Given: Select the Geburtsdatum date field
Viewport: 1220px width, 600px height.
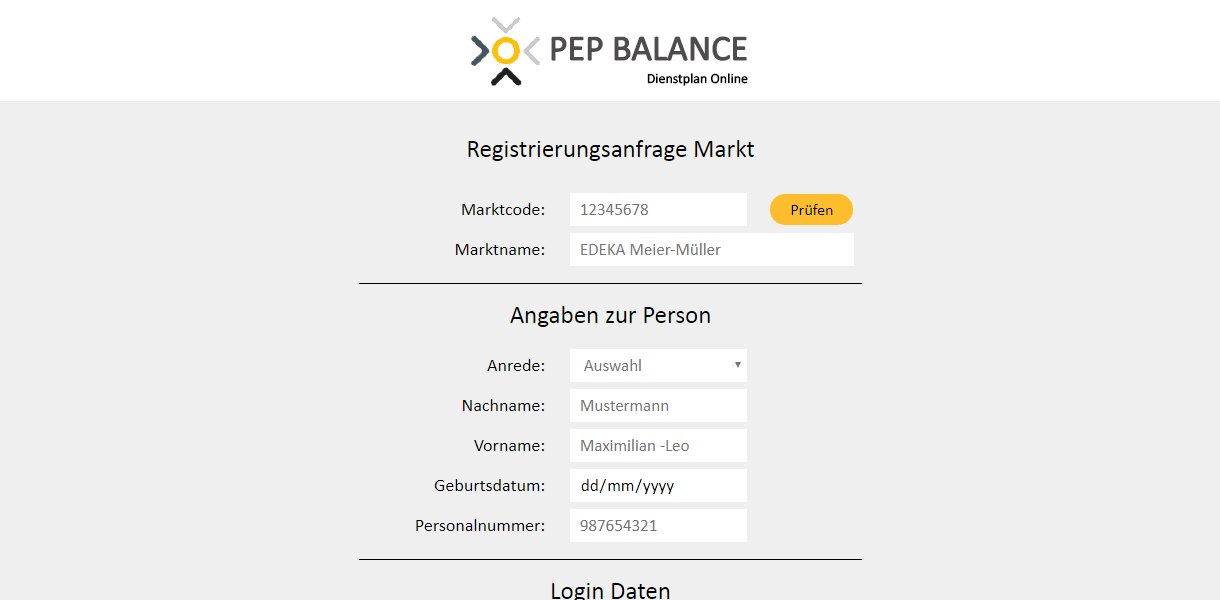Looking at the screenshot, I should [x=658, y=486].
